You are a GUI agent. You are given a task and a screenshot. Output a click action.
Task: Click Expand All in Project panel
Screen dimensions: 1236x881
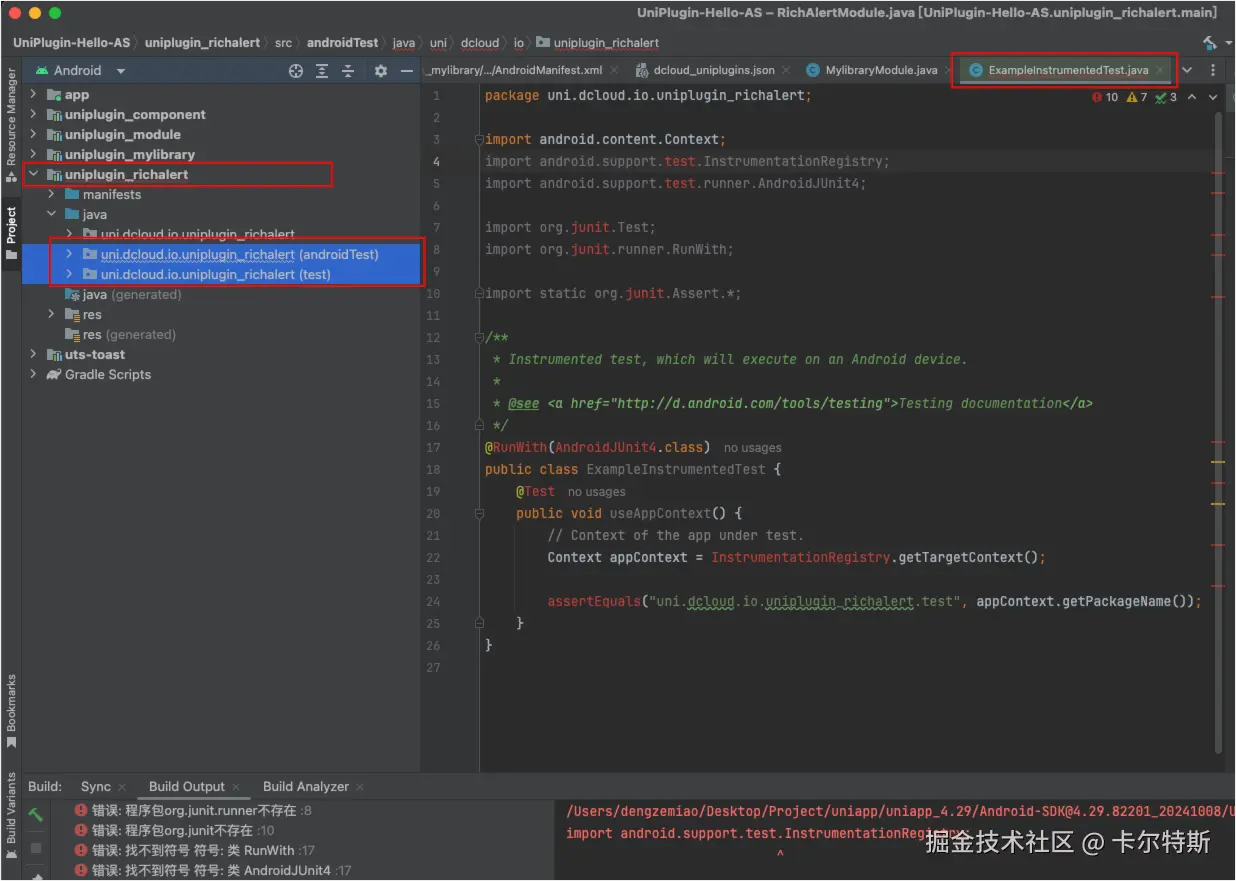[322, 71]
